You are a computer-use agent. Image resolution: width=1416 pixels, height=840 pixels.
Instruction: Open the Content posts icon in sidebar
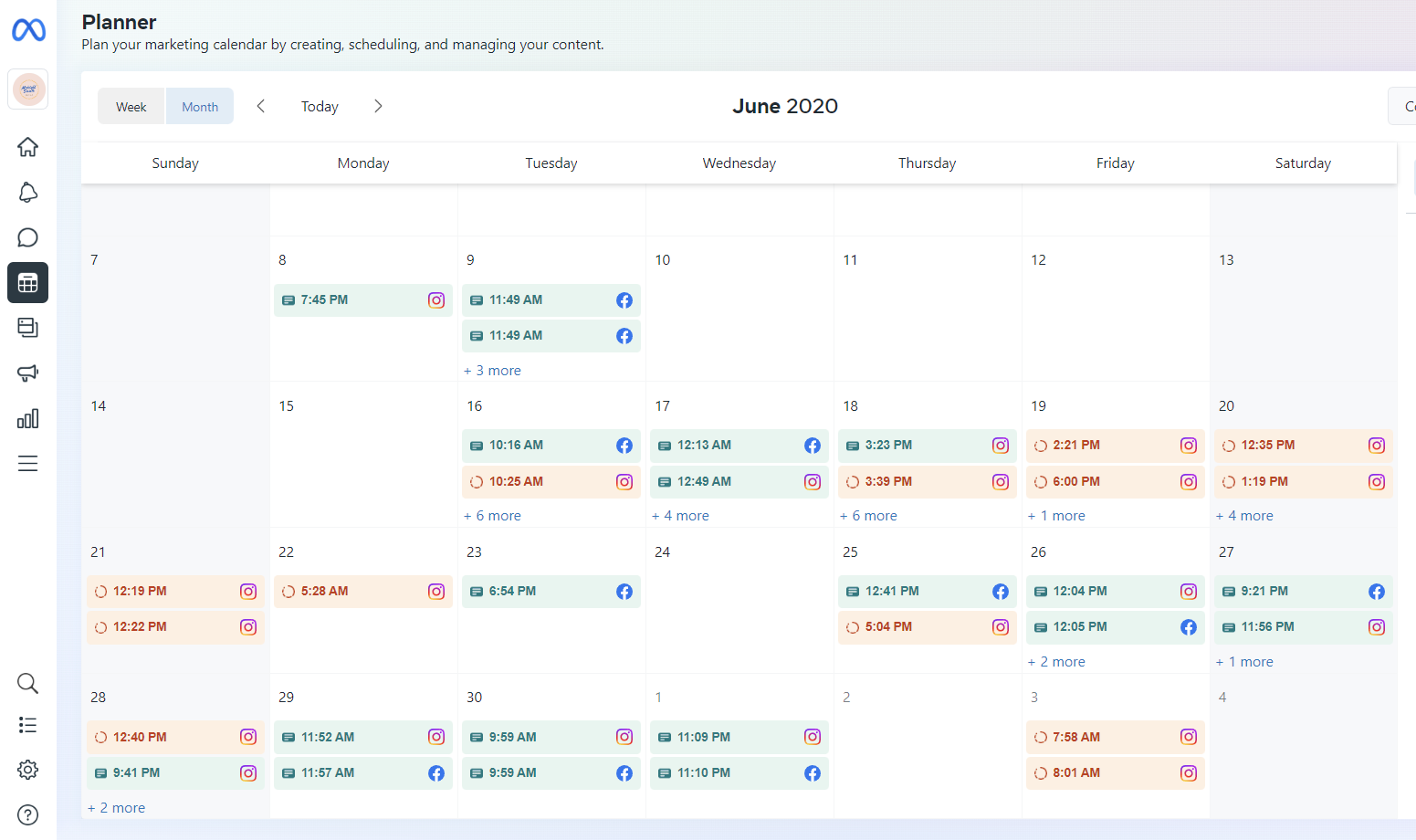28,327
